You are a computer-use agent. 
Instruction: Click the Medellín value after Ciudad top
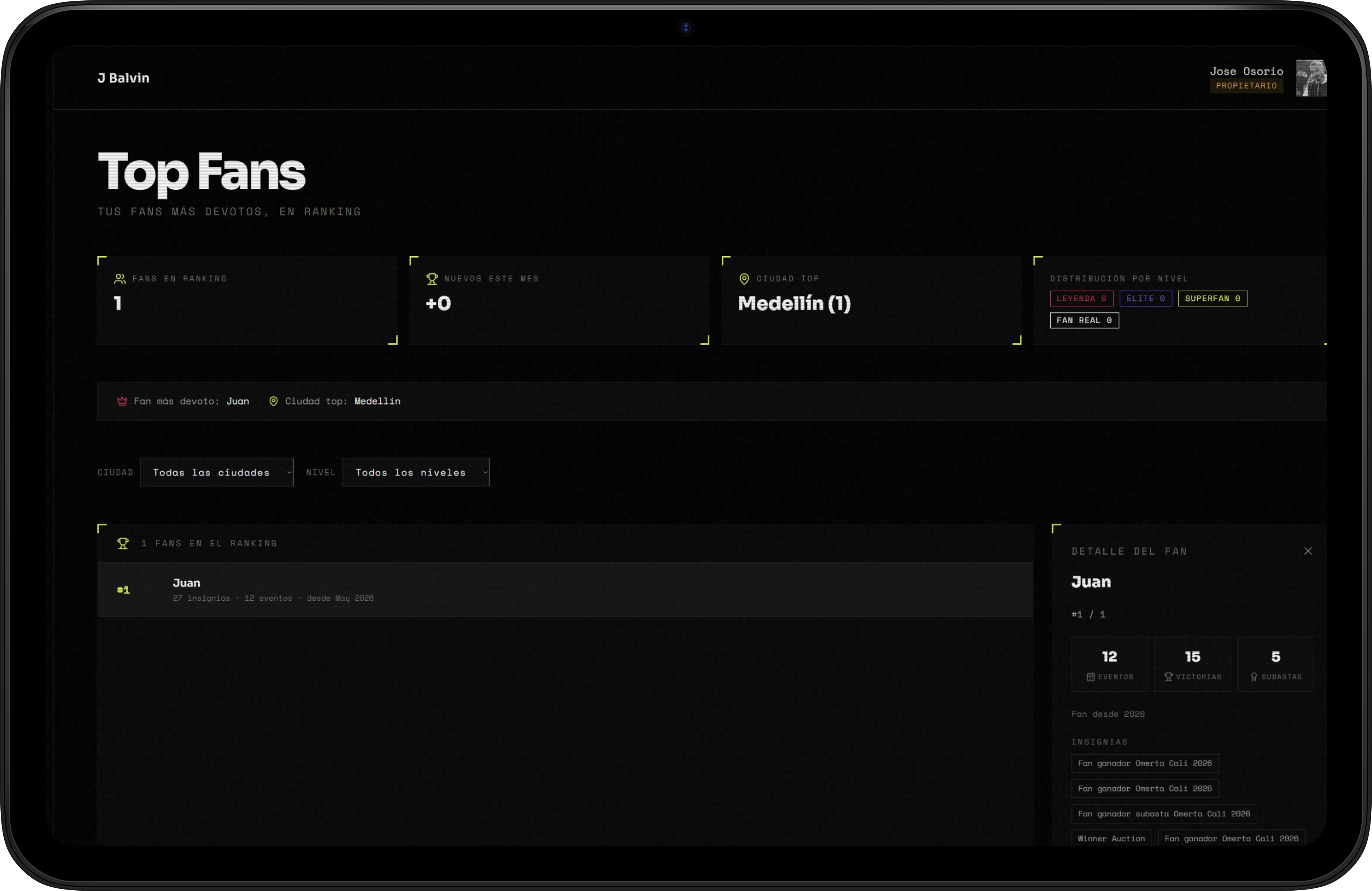tap(377, 401)
